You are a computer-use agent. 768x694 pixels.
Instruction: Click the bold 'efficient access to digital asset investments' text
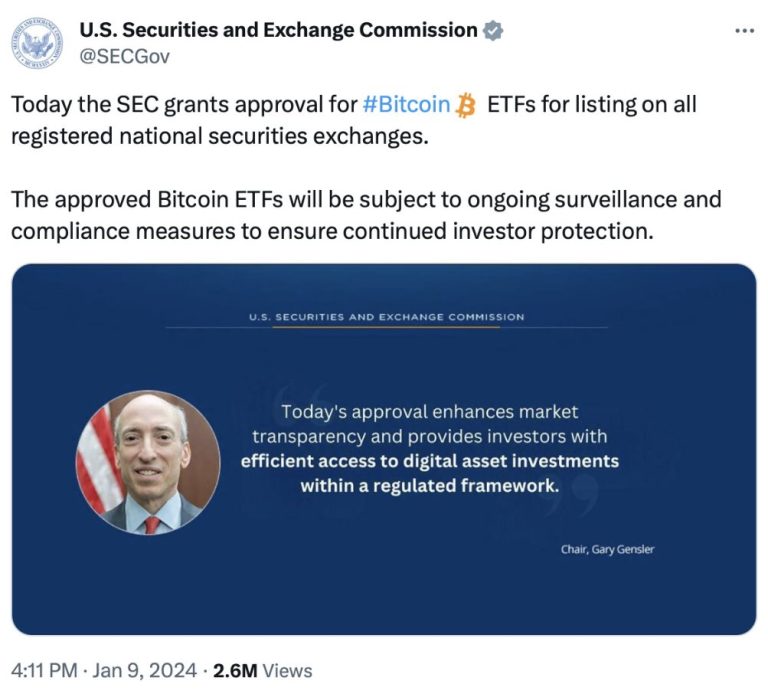[430, 461]
